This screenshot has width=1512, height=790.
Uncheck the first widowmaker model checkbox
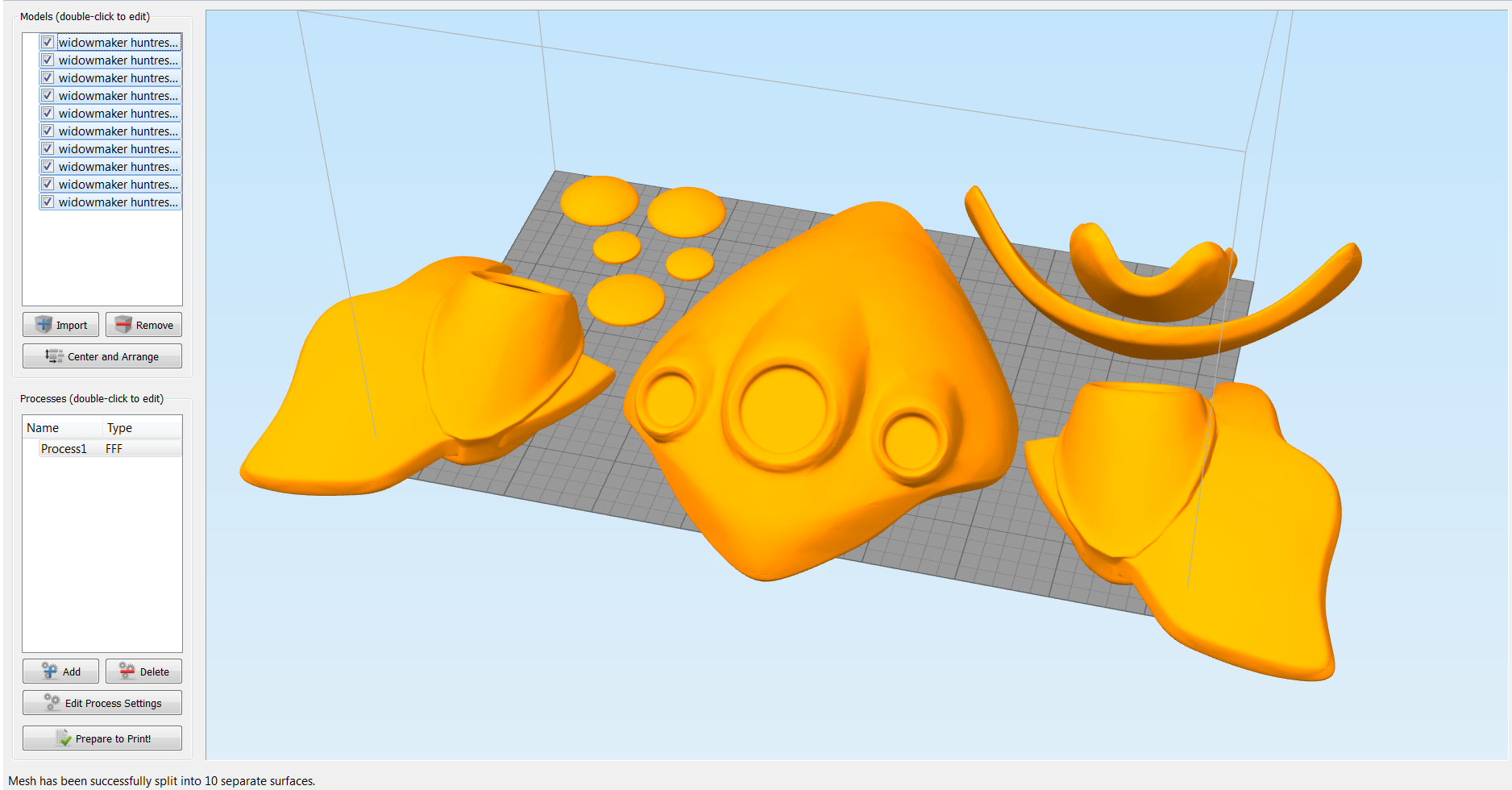pyautogui.click(x=48, y=42)
